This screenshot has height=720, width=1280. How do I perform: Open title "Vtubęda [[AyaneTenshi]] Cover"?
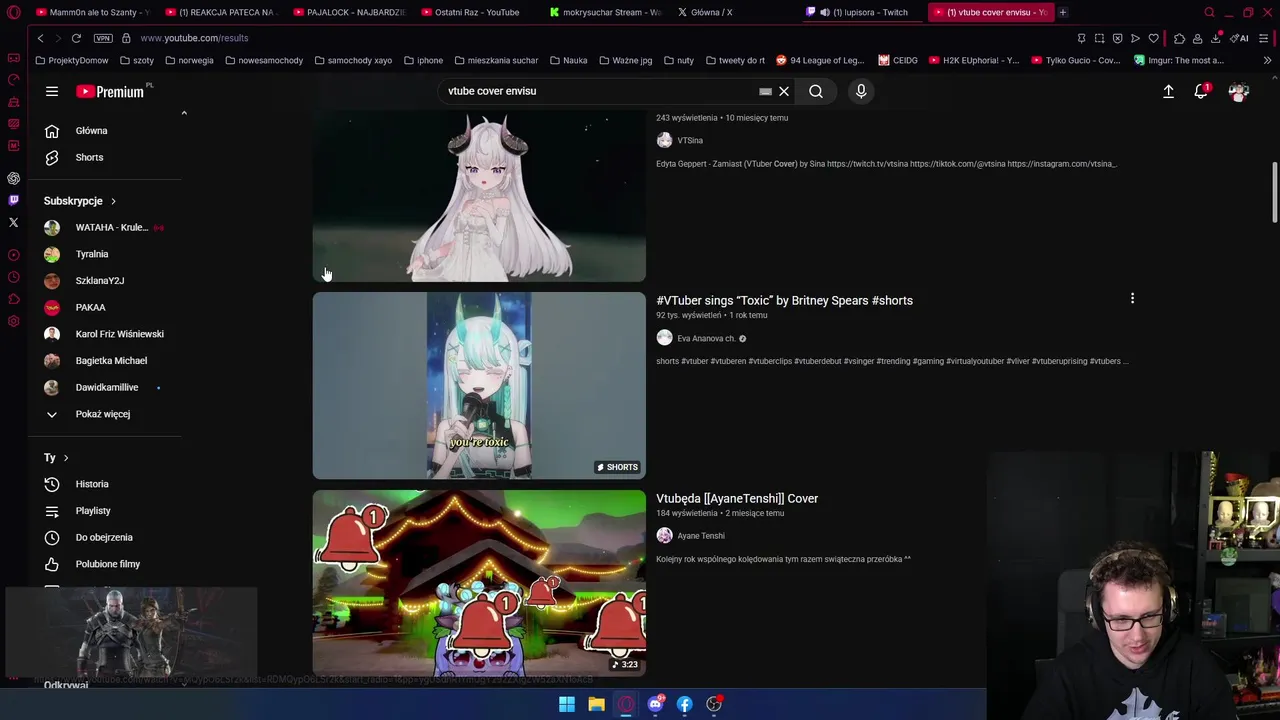point(737,498)
